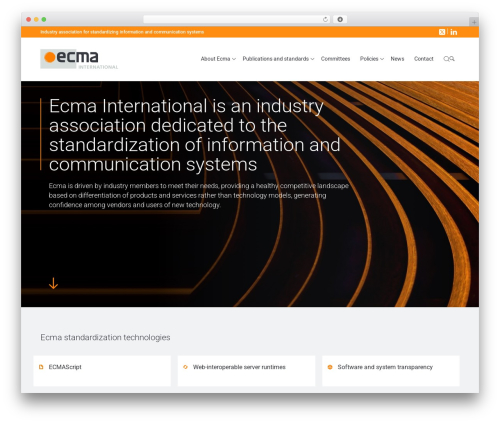
Task: Open a new browser tab with plus
Action: pyautogui.click(x=474, y=22)
